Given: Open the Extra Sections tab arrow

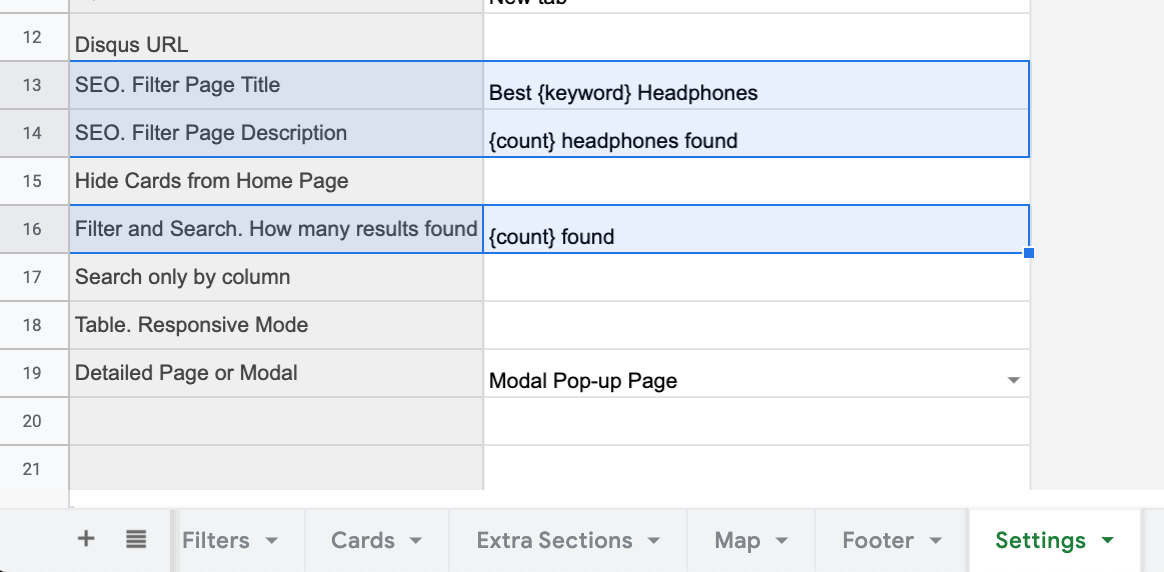Looking at the screenshot, I should pyautogui.click(x=654, y=541).
